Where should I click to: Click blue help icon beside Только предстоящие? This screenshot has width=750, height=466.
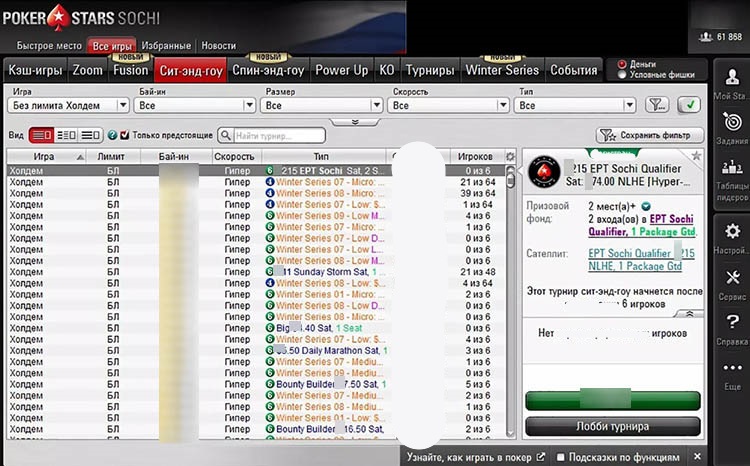[112, 135]
